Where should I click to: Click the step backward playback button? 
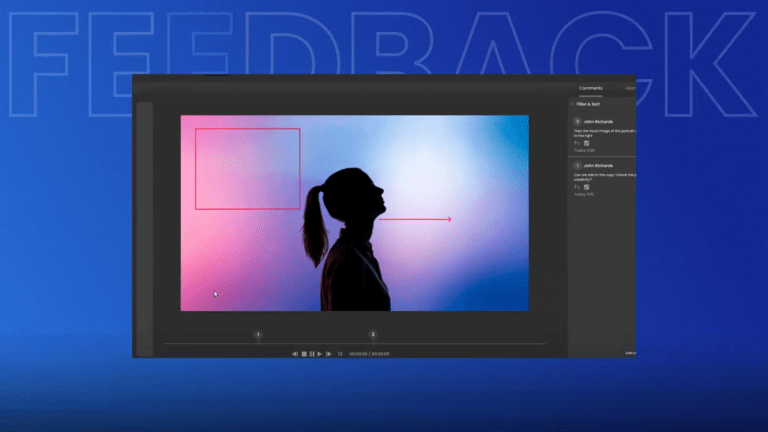point(295,353)
